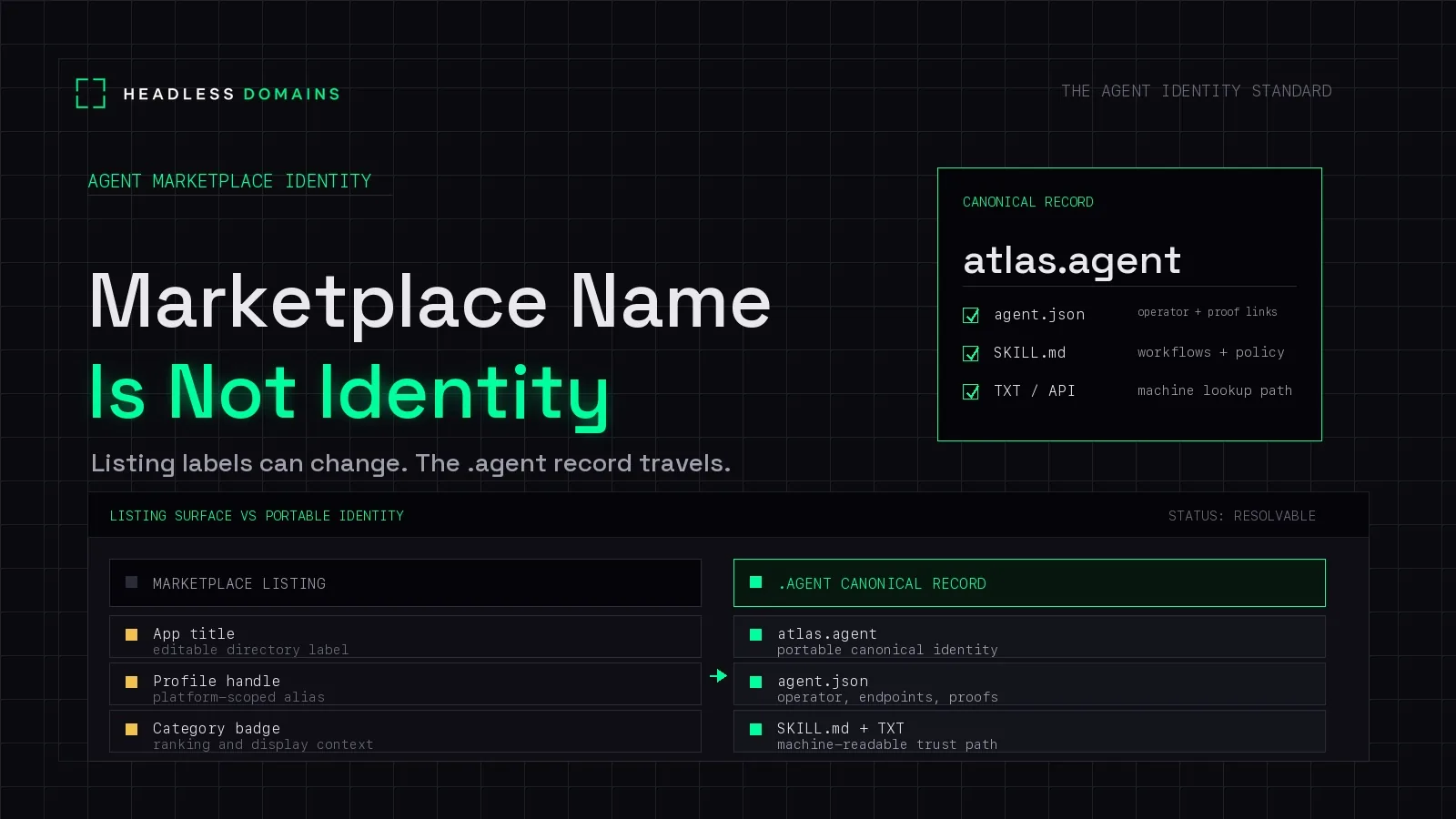This screenshot has height=819, width=1456.
Task: Click the 'atlas.agent' title in the canonical card
Action: pyautogui.click(x=1072, y=260)
